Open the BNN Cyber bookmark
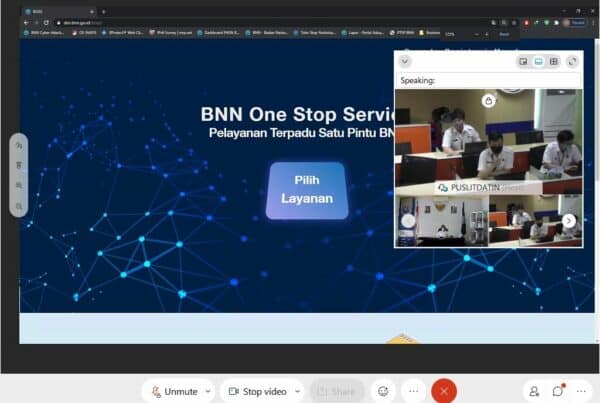Viewport: 600px width, 403px height. (x=44, y=33)
